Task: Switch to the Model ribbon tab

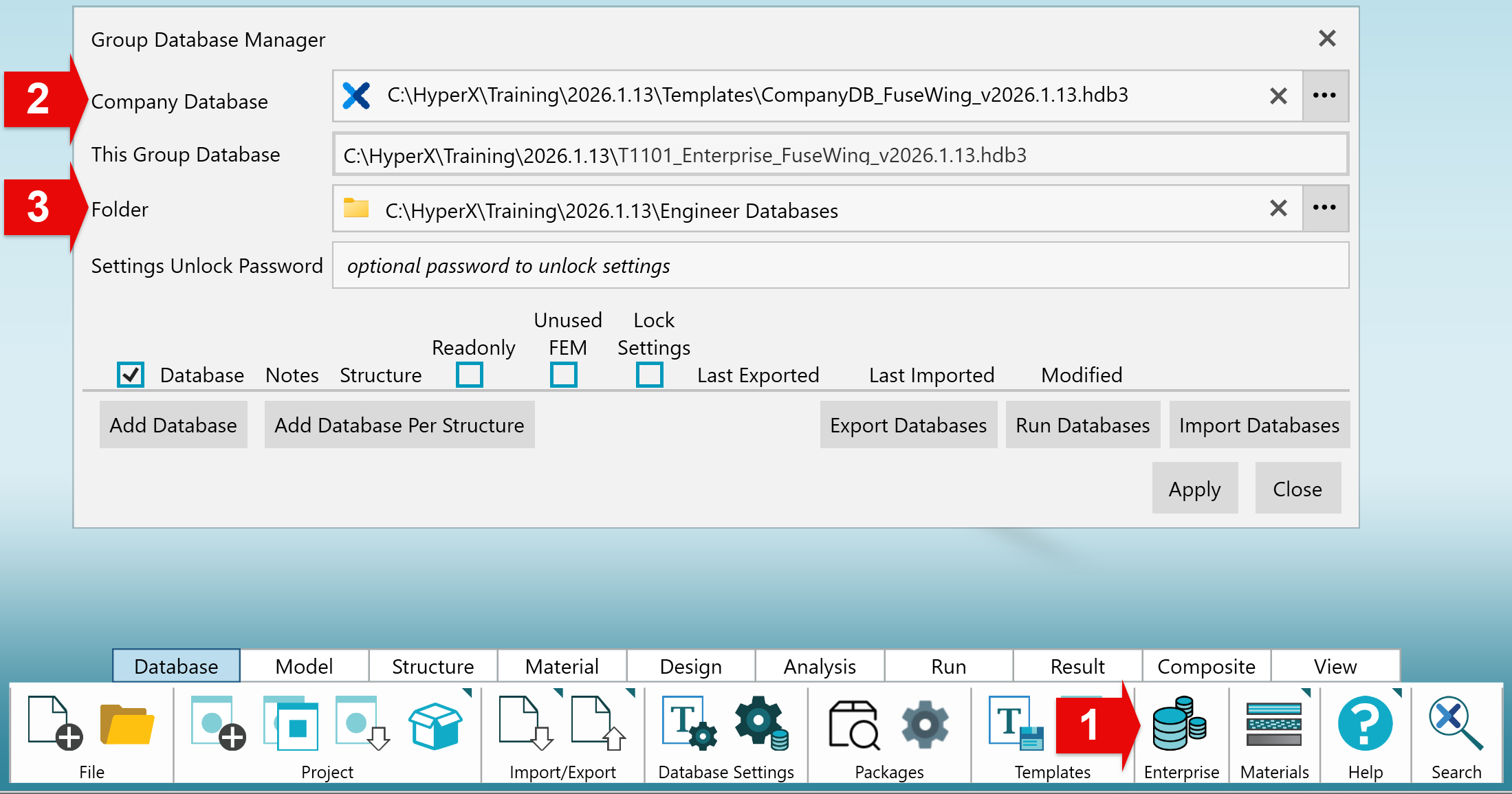Action: pos(304,666)
